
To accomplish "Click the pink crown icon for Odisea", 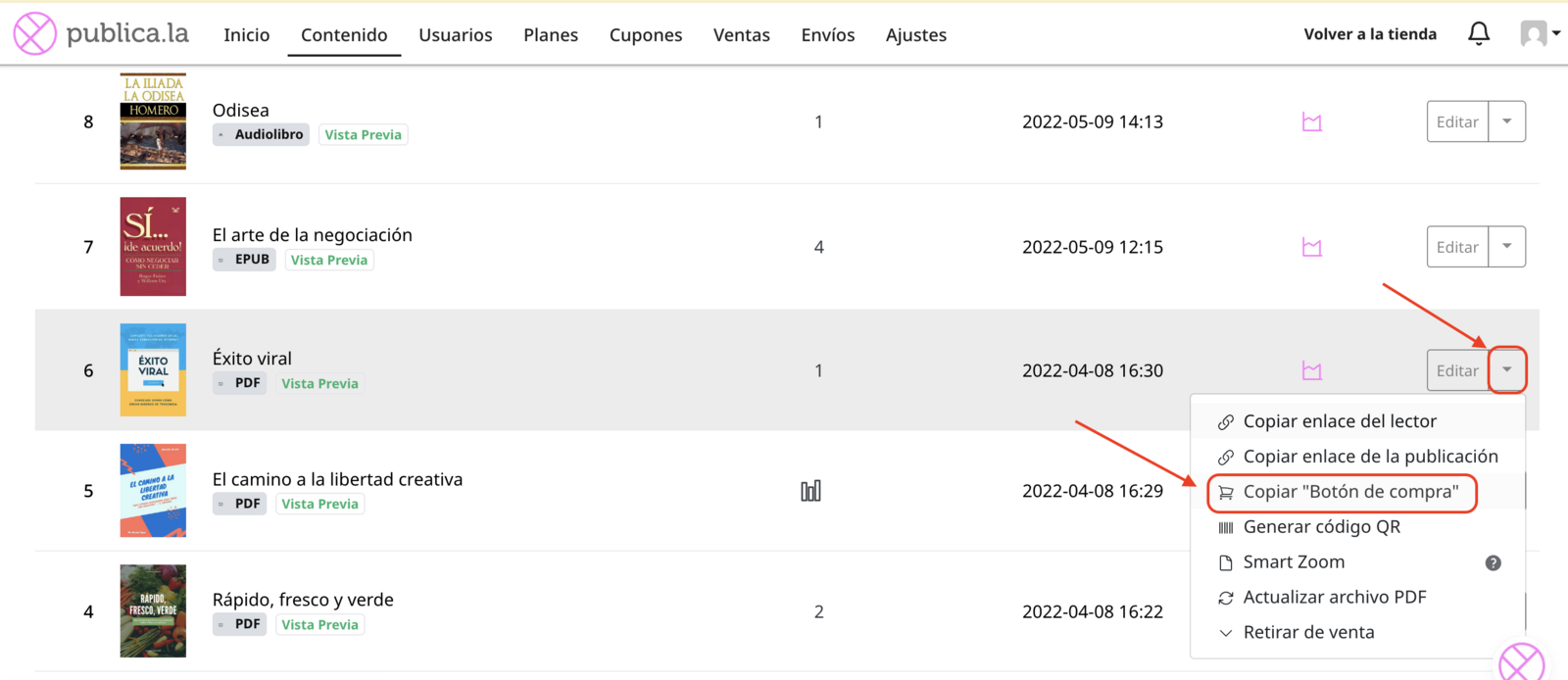I will pyautogui.click(x=1311, y=122).
